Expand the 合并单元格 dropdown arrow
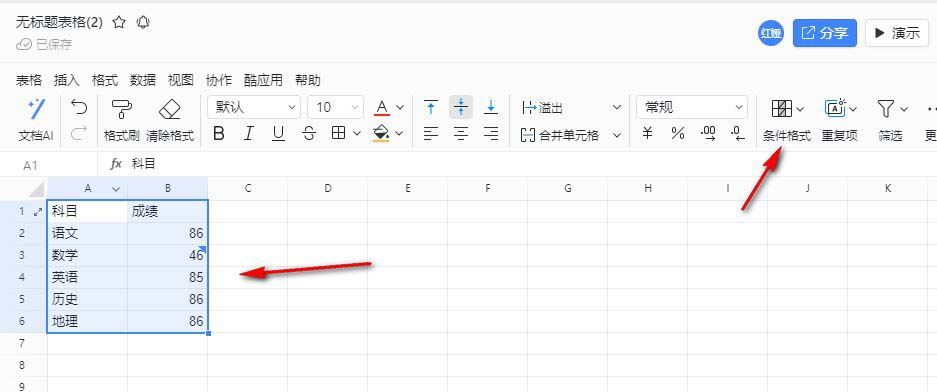This screenshot has width=937, height=392. (x=617, y=136)
